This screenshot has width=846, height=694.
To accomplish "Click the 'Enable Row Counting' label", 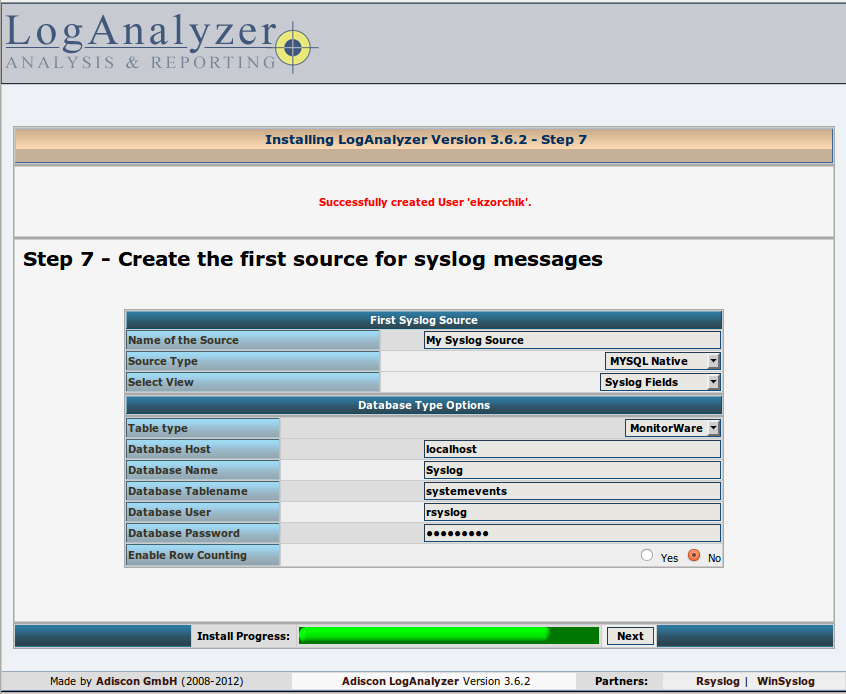I will [187, 555].
